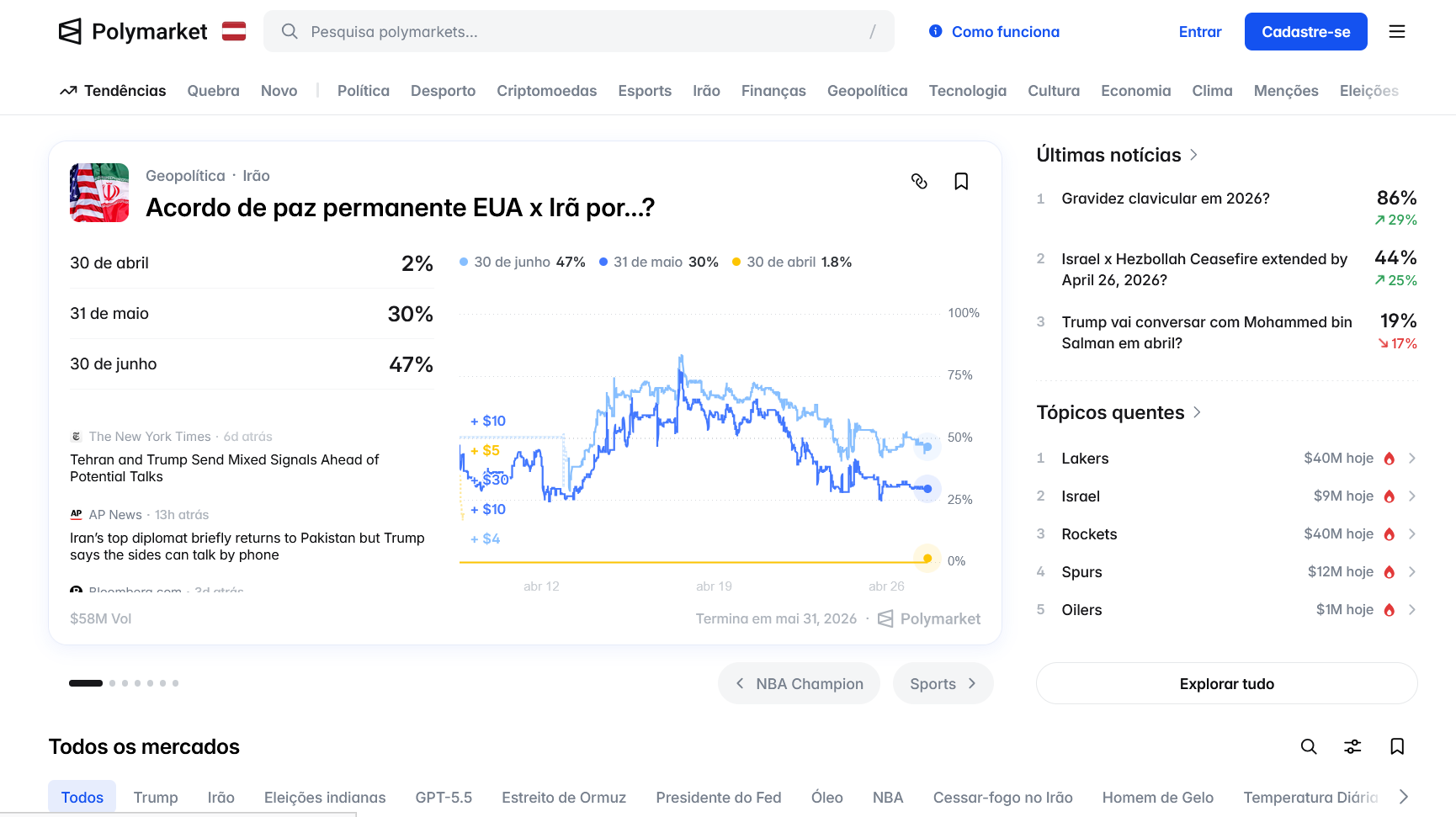Open the market filters sliders icon
Image resolution: width=1456 pixels, height=817 pixels.
(x=1352, y=746)
